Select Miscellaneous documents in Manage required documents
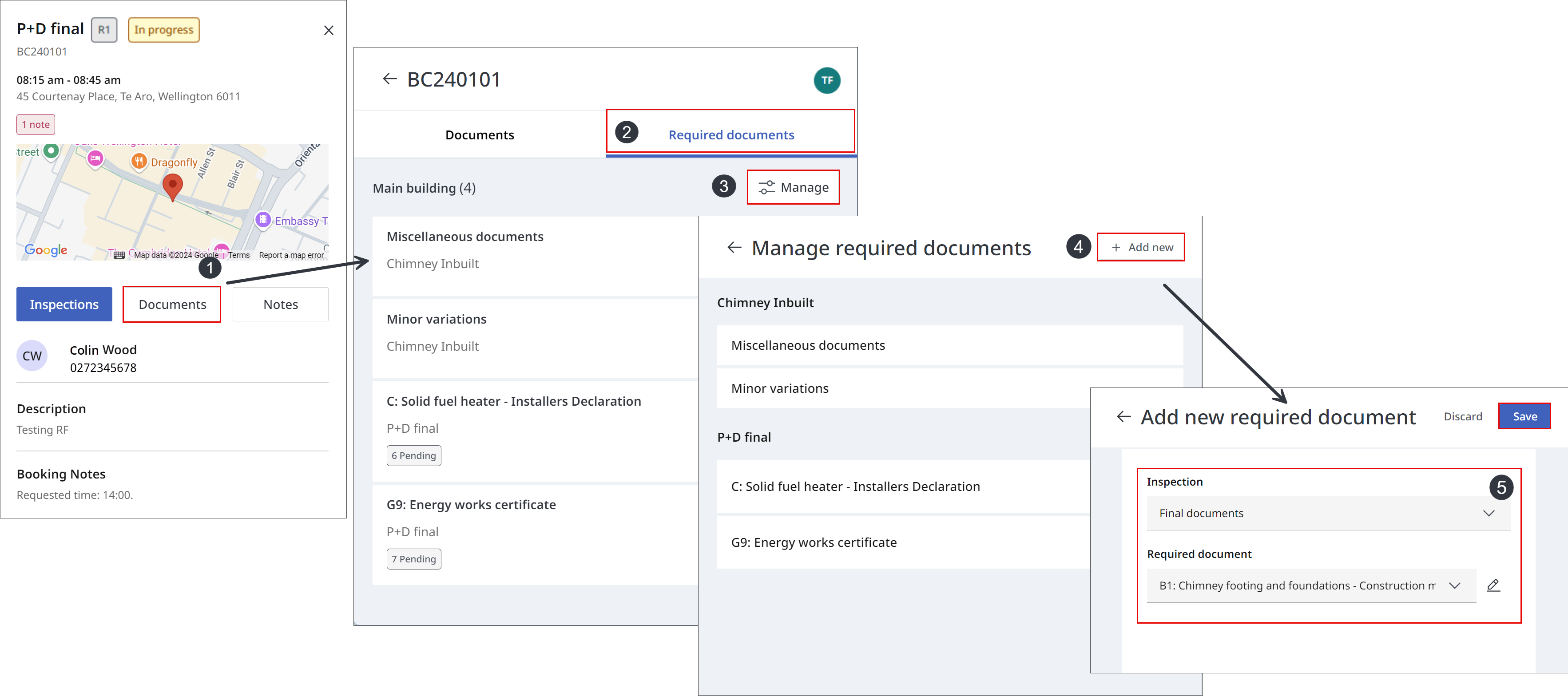 click(949, 346)
